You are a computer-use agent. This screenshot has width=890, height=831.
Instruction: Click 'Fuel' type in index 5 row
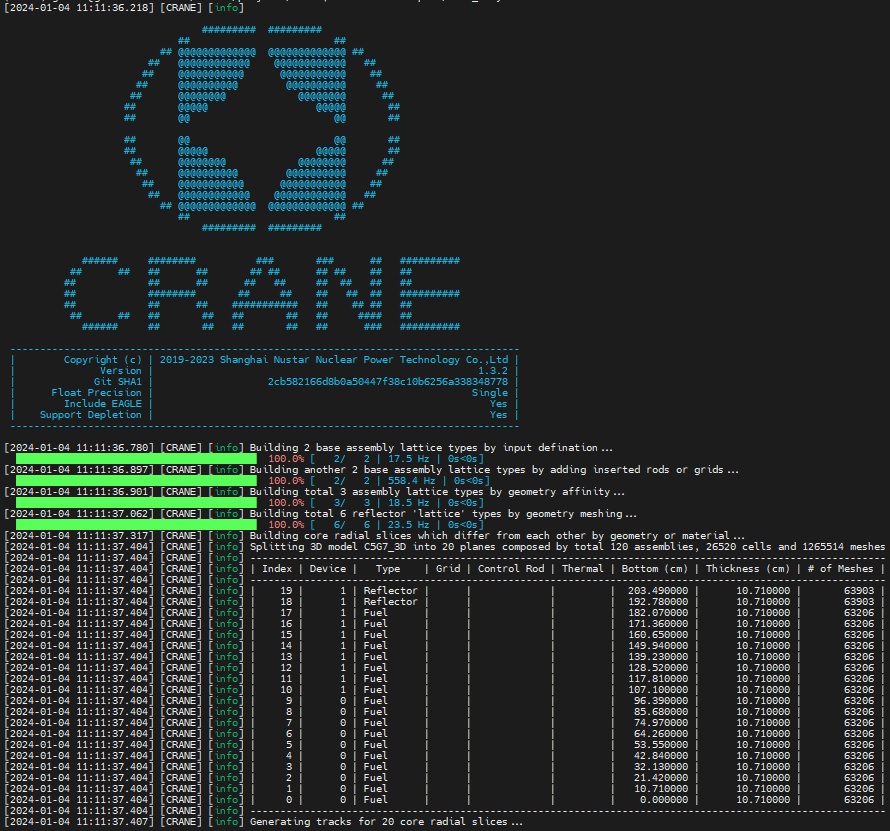(x=375, y=745)
